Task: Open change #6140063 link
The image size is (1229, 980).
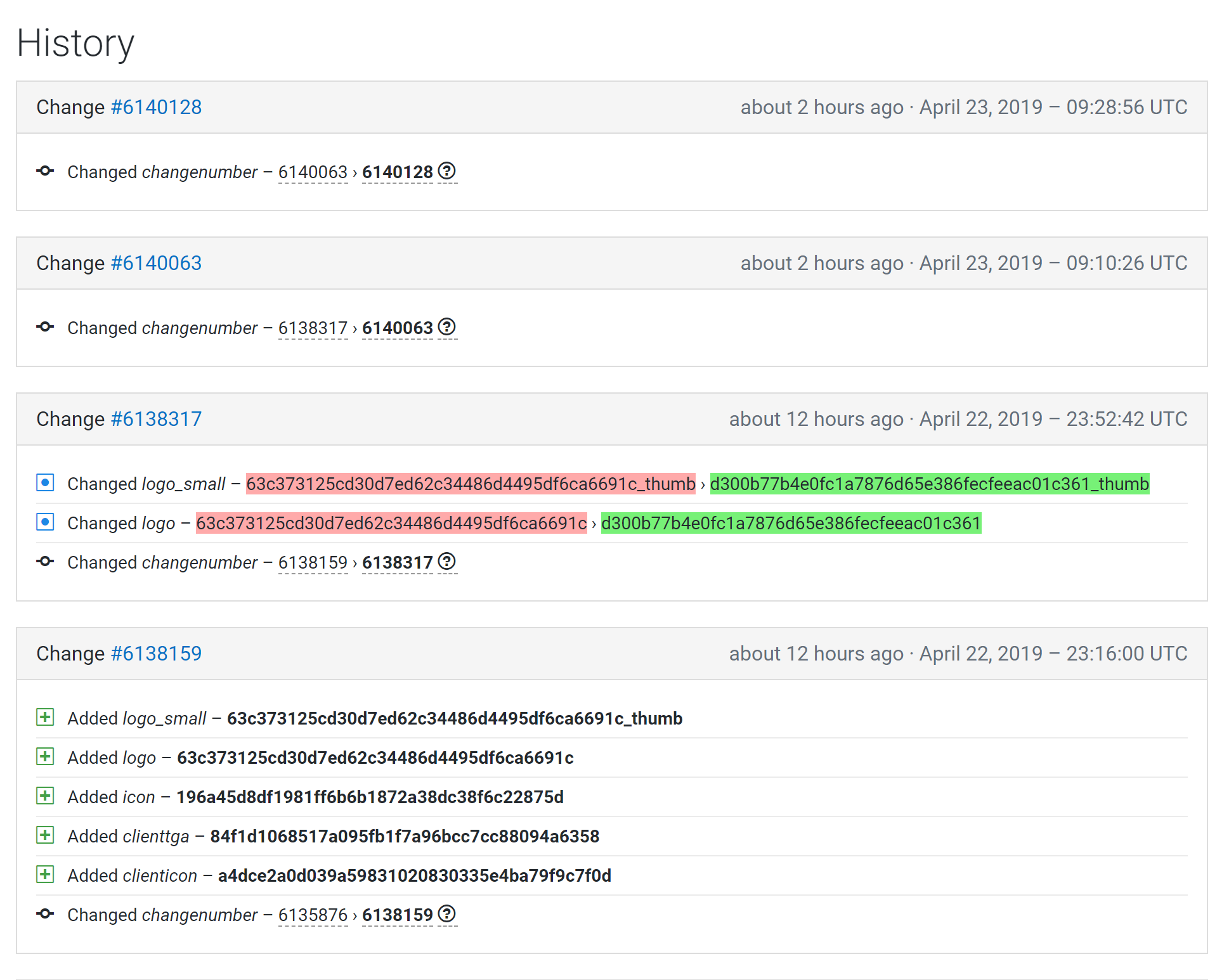Action: (156, 263)
